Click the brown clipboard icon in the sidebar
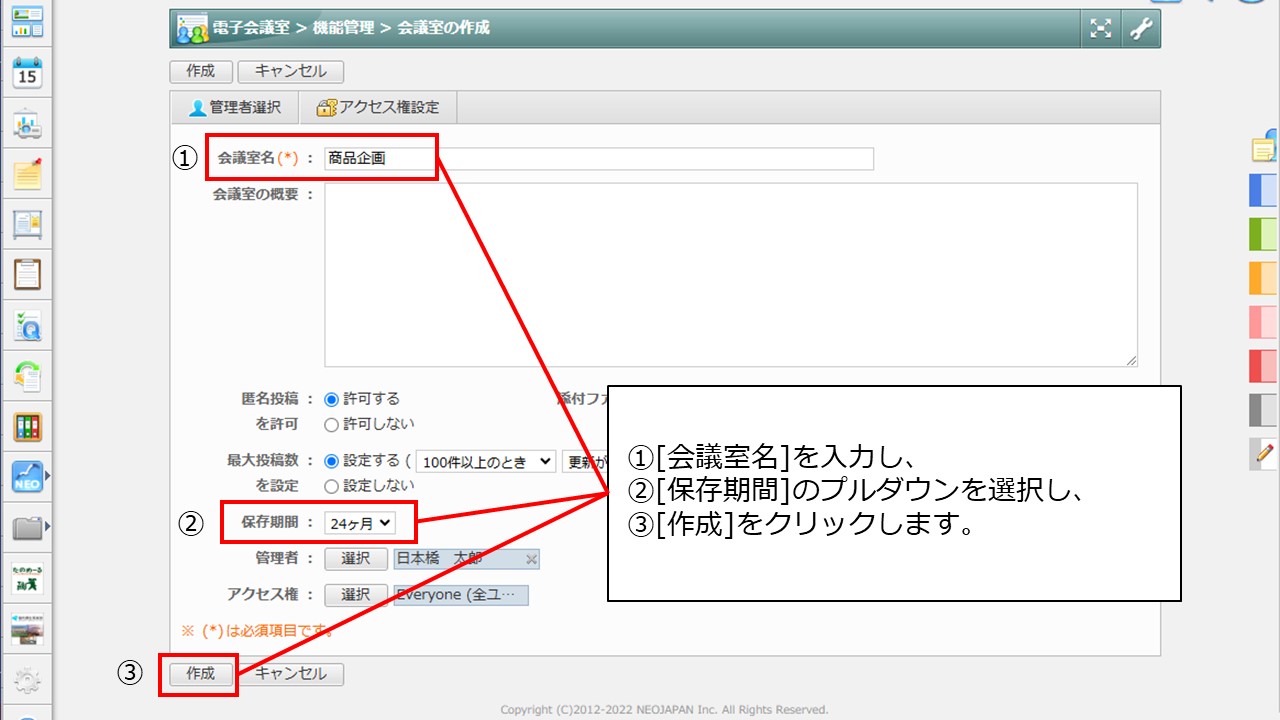The image size is (1280, 720). tap(27, 274)
